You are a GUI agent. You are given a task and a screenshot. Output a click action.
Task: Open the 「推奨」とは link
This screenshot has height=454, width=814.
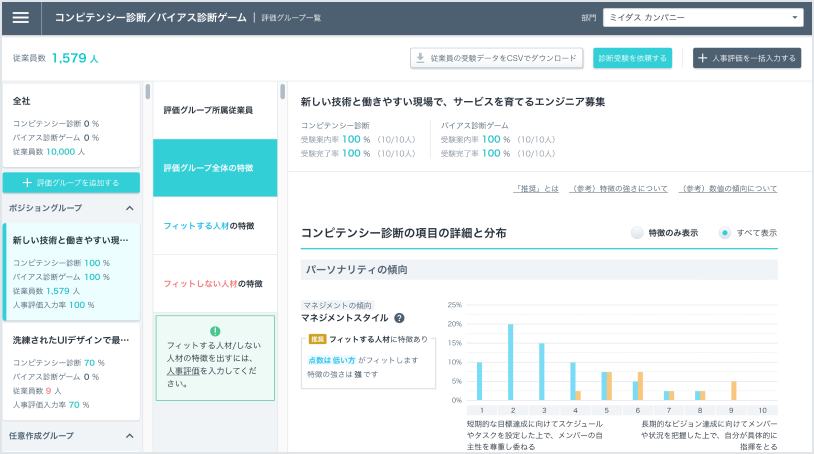click(x=536, y=188)
